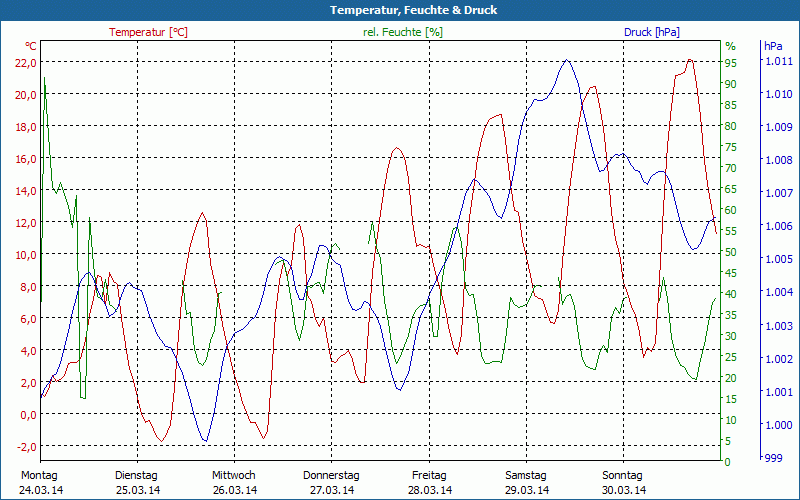Image resolution: width=800 pixels, height=500 pixels.
Task: Click the green % unit label
Action: click(x=730, y=46)
